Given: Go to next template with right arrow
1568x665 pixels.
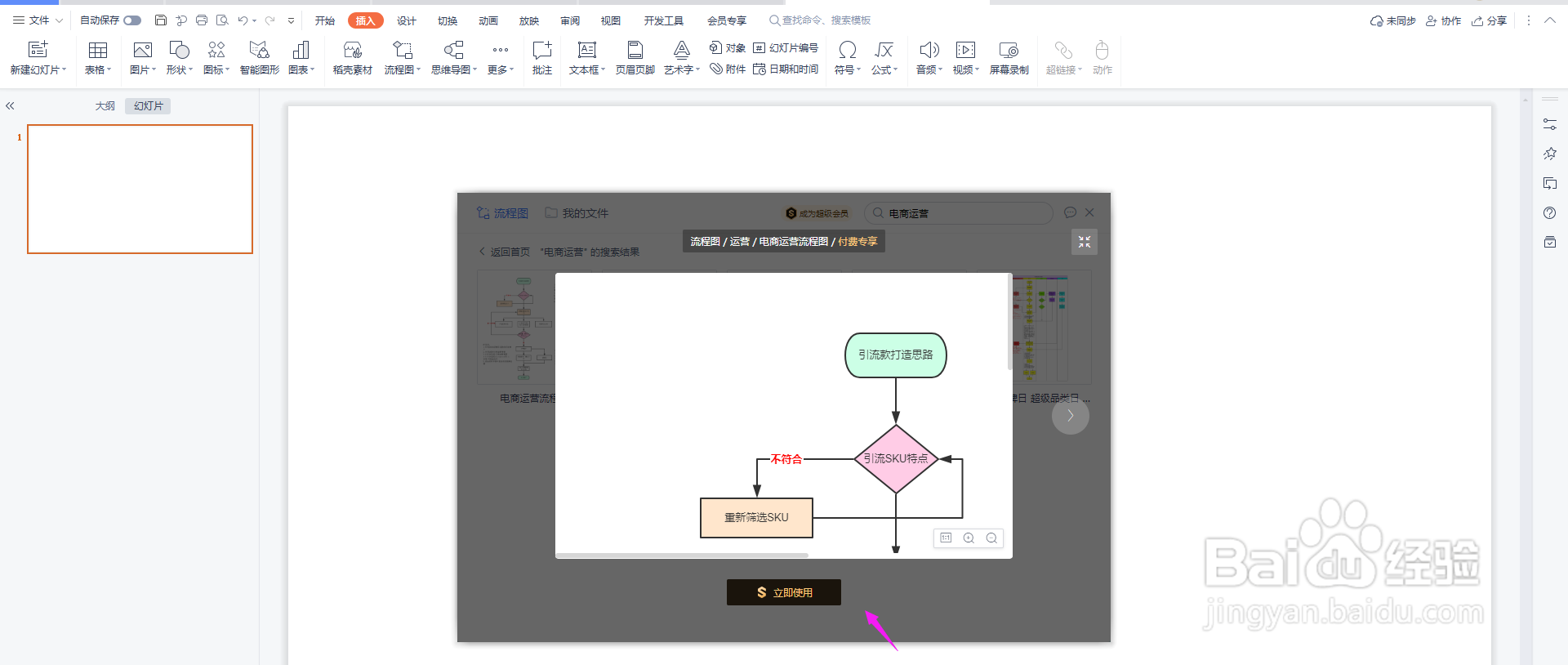Looking at the screenshot, I should click(1071, 415).
